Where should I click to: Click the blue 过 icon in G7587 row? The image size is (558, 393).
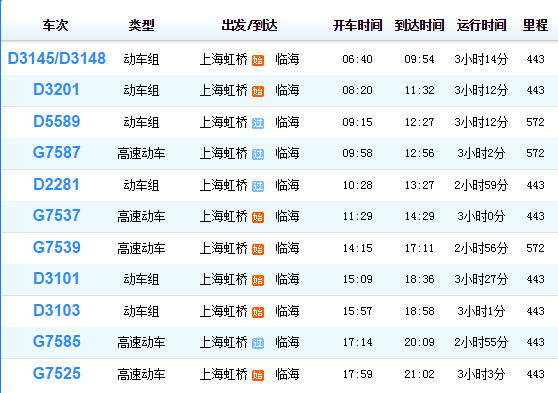[258, 154]
